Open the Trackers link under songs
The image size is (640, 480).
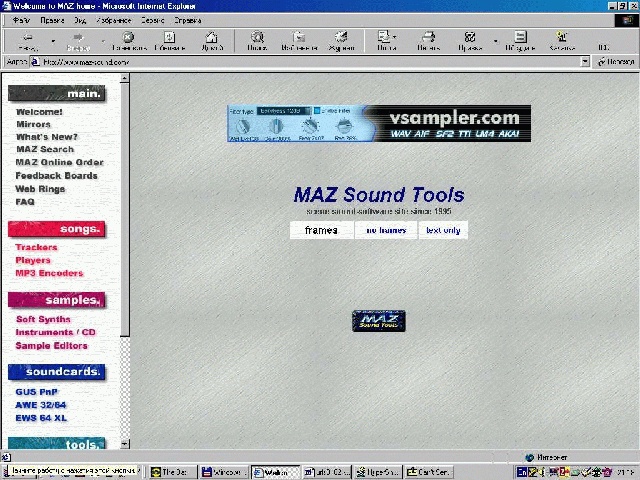coord(36,247)
